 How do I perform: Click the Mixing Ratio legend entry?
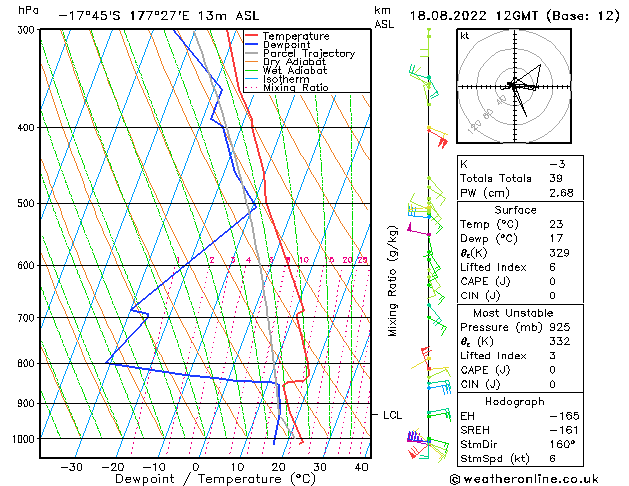click(296, 87)
